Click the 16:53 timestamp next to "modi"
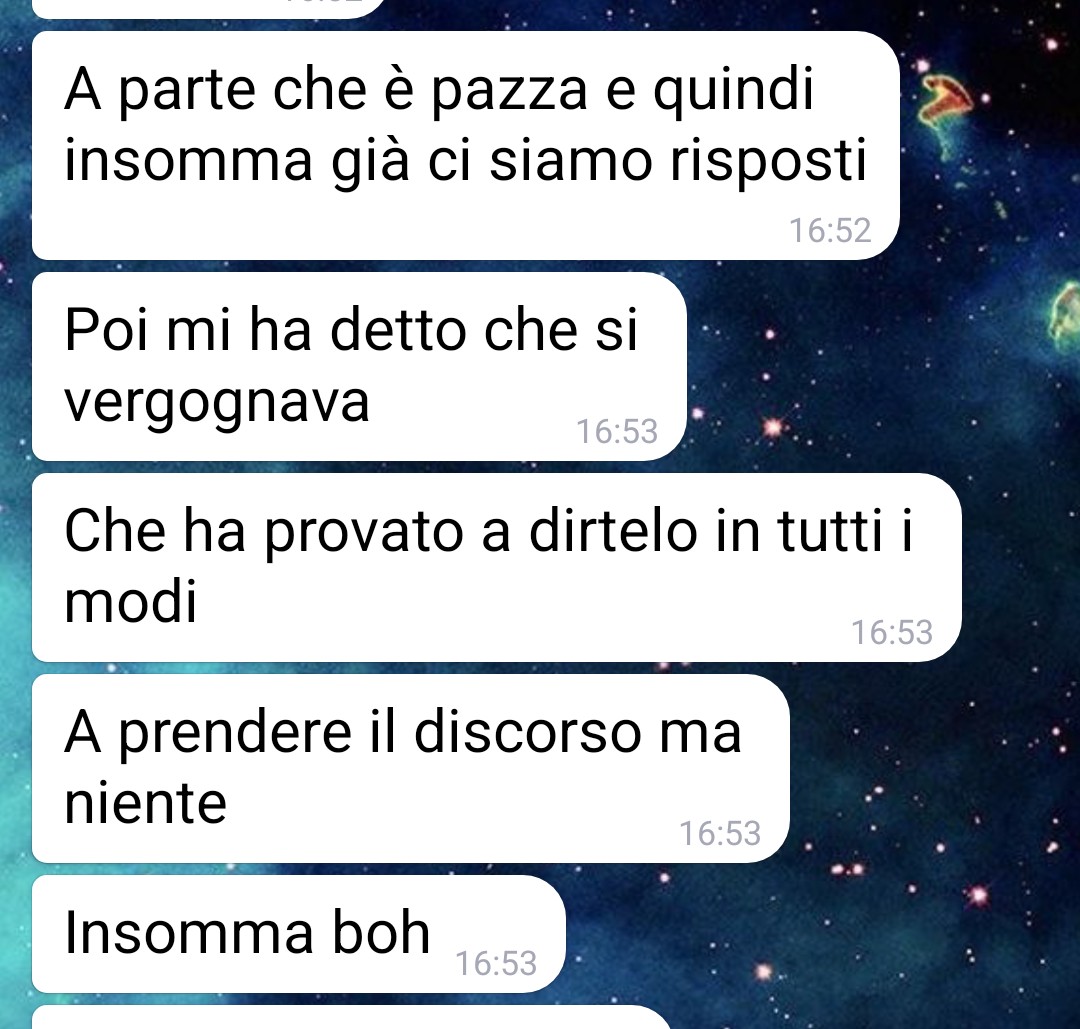 pyautogui.click(x=892, y=633)
